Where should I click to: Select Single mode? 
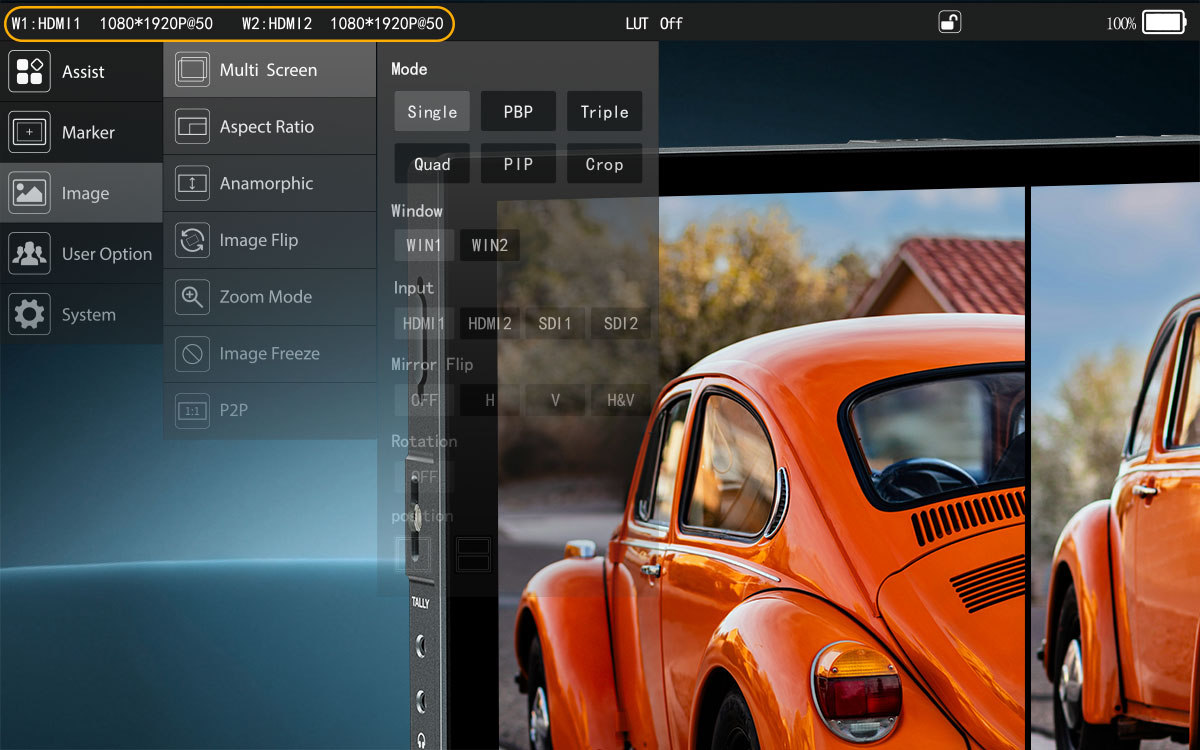coord(432,112)
